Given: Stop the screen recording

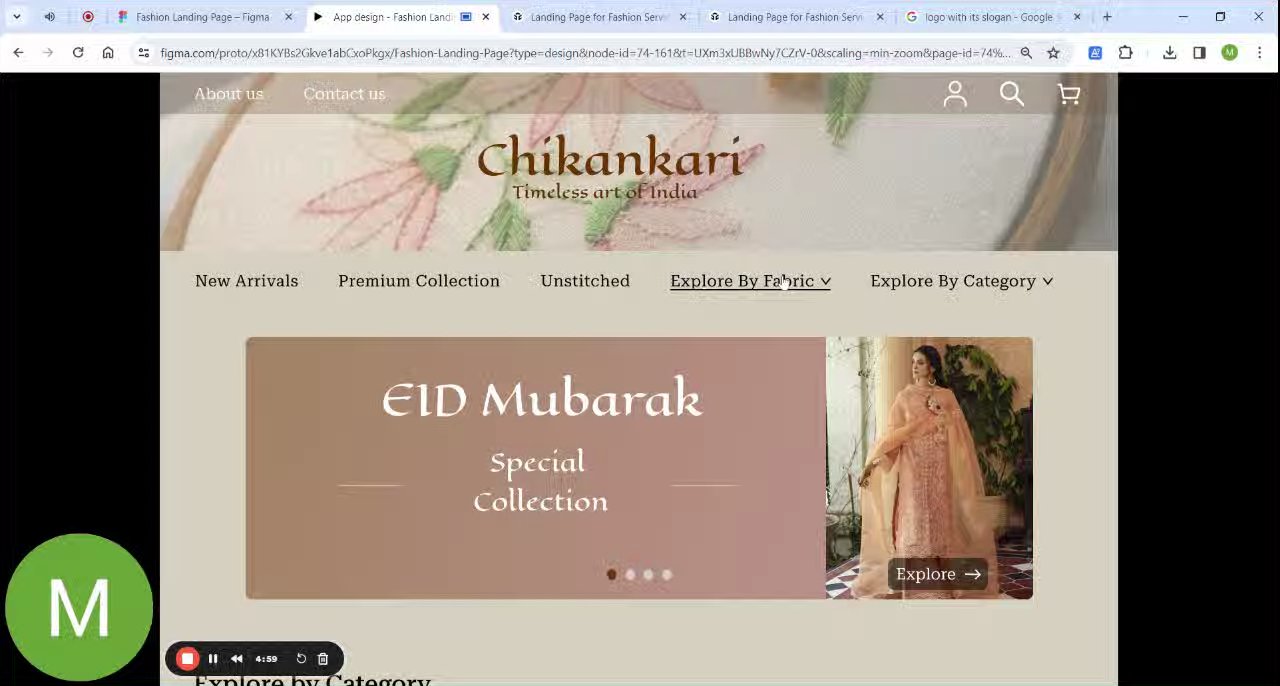Looking at the screenshot, I should tap(187, 659).
